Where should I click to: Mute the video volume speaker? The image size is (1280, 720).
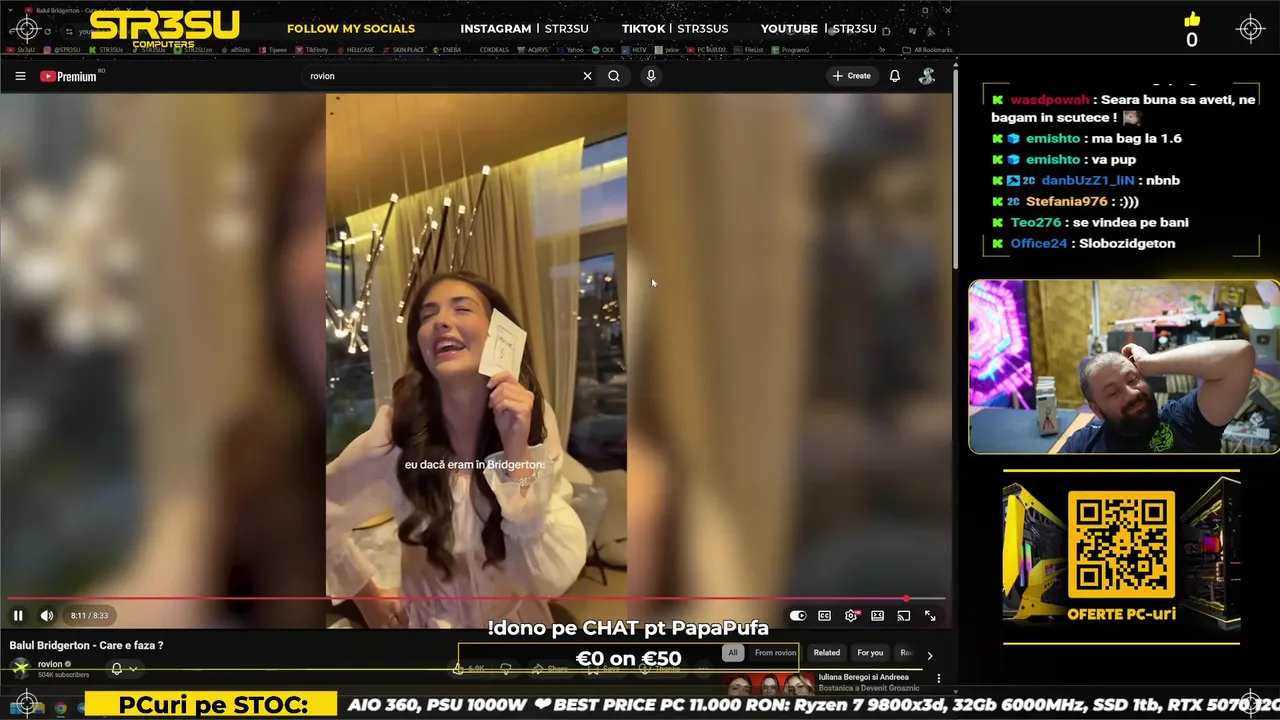(46, 616)
